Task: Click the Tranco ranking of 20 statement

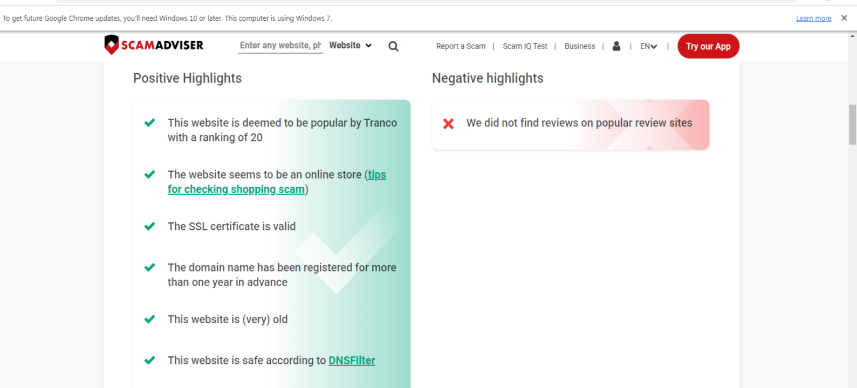Action: coord(283,130)
